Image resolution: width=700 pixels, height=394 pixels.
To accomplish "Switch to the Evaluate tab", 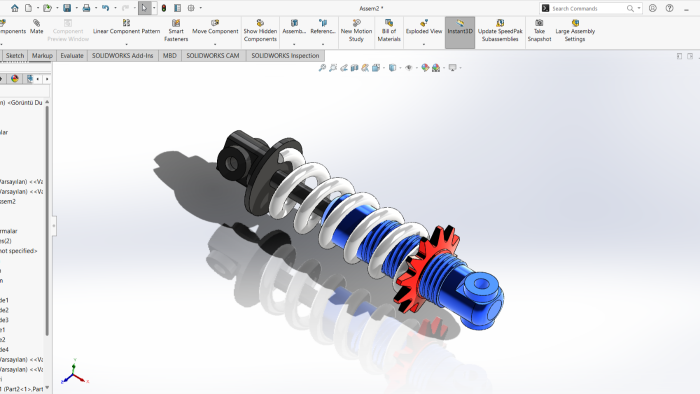I will (x=72, y=56).
